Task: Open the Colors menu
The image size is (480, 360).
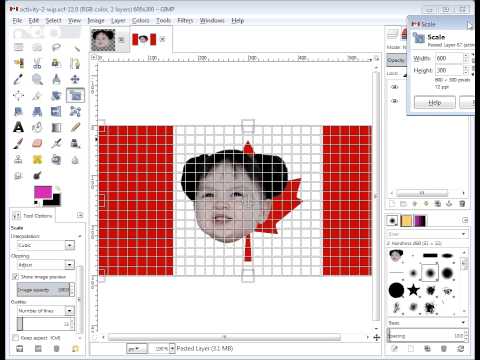Action: click(x=140, y=21)
